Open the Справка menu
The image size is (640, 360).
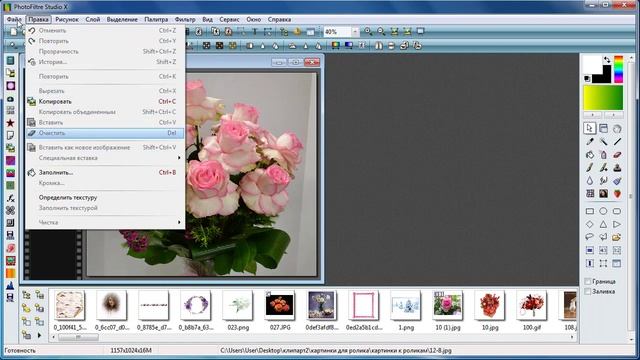point(279,19)
